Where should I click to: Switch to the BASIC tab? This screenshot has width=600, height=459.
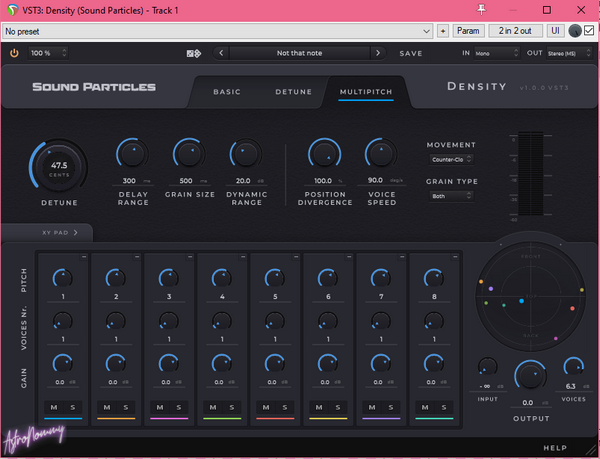[227, 92]
